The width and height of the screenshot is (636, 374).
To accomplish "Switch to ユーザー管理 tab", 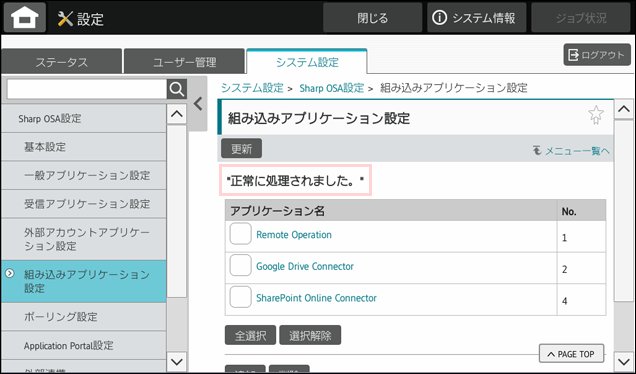I will point(185,62).
